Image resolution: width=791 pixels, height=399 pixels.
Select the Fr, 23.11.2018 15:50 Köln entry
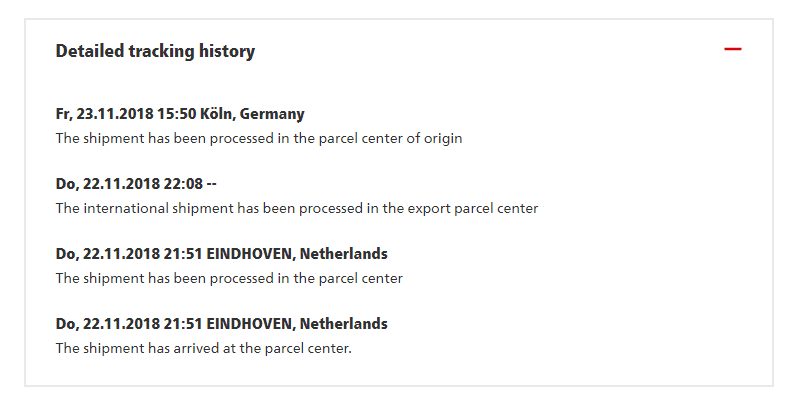tap(180, 113)
